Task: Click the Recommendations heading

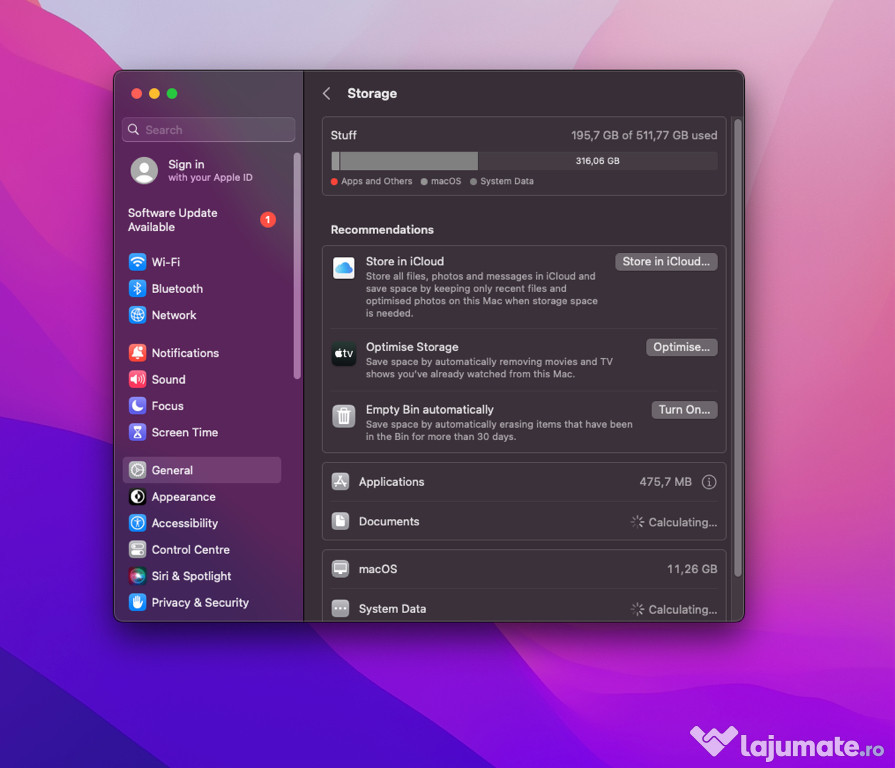Action: [x=382, y=229]
